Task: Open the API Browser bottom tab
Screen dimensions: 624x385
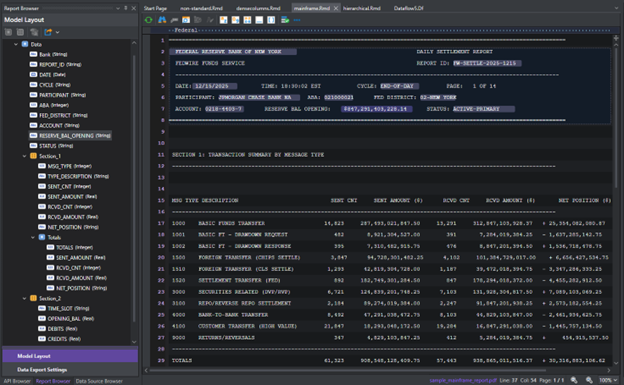Action: point(17,381)
